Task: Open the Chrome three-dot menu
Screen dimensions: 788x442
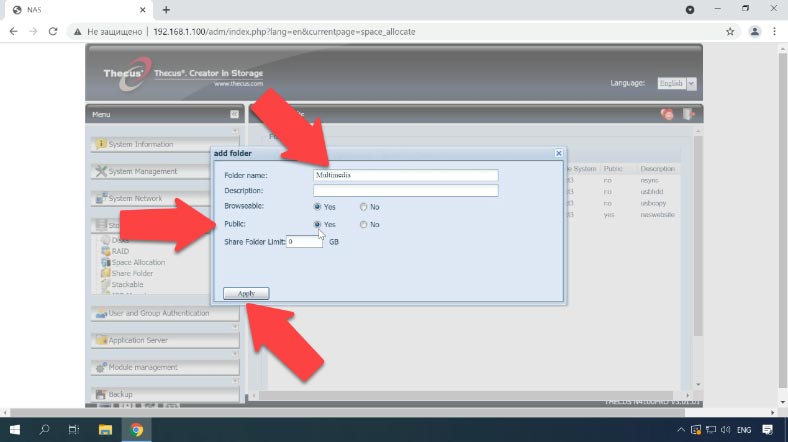Action: 774,32
